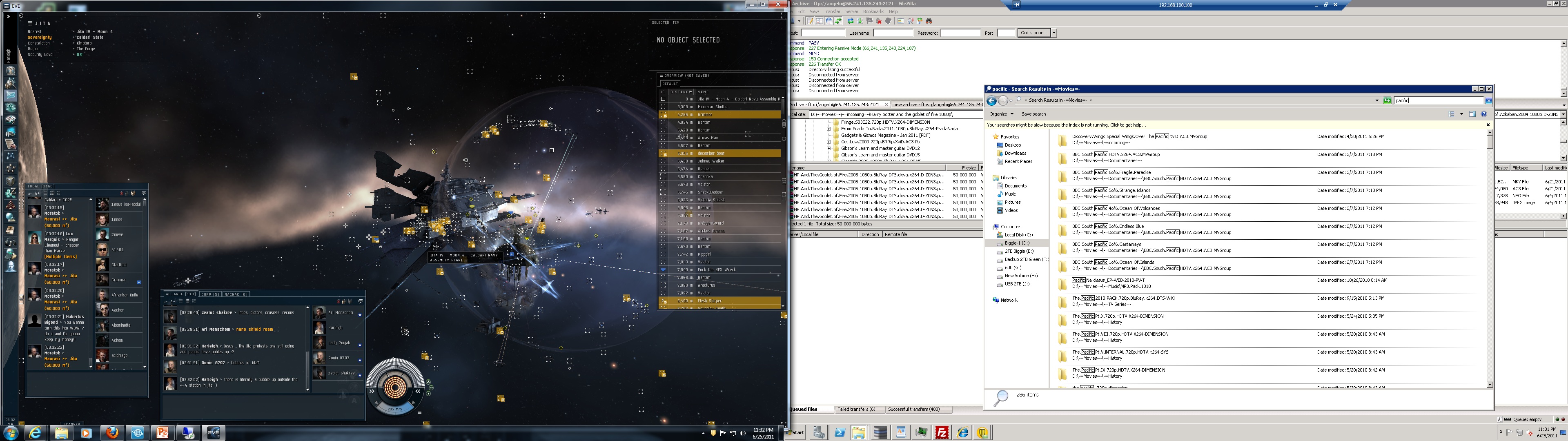Click Explorer back navigation arrow
Screen dimensions: 1568x441
[x=991, y=100]
